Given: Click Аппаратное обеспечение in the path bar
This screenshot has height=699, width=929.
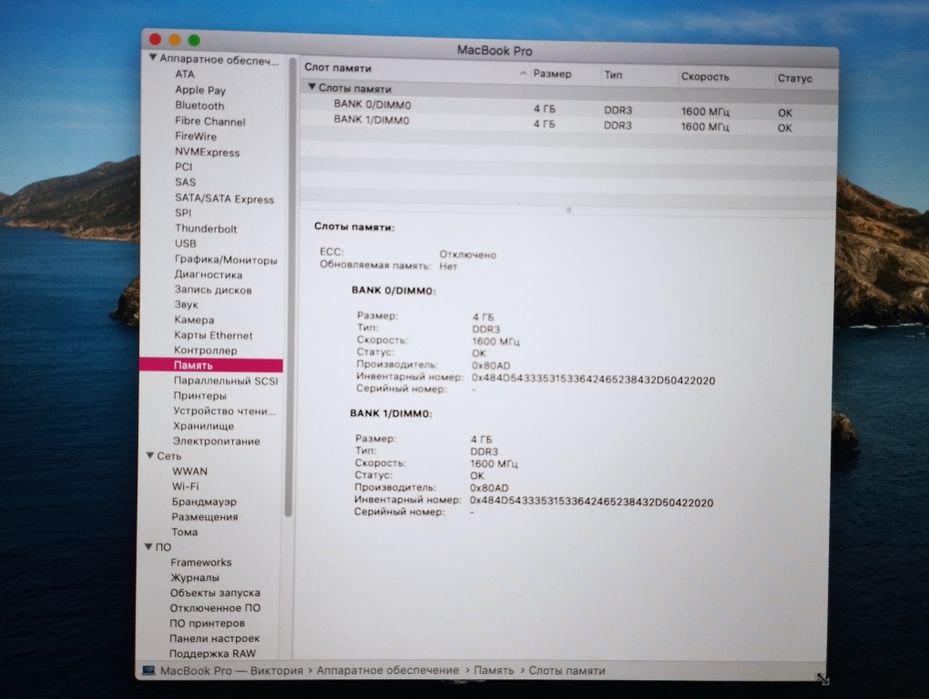Looking at the screenshot, I should 387,671.
